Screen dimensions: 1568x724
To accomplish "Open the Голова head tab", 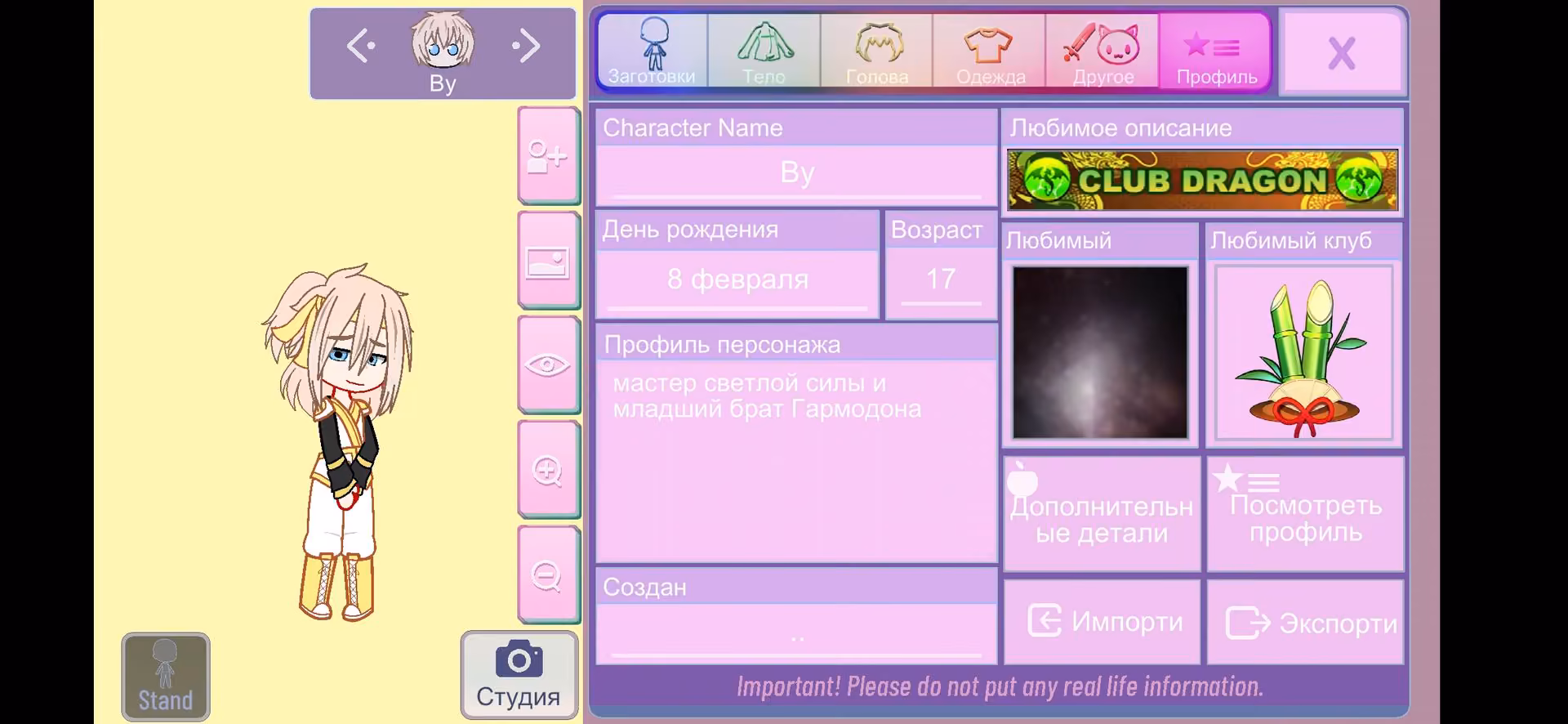I will [x=877, y=51].
